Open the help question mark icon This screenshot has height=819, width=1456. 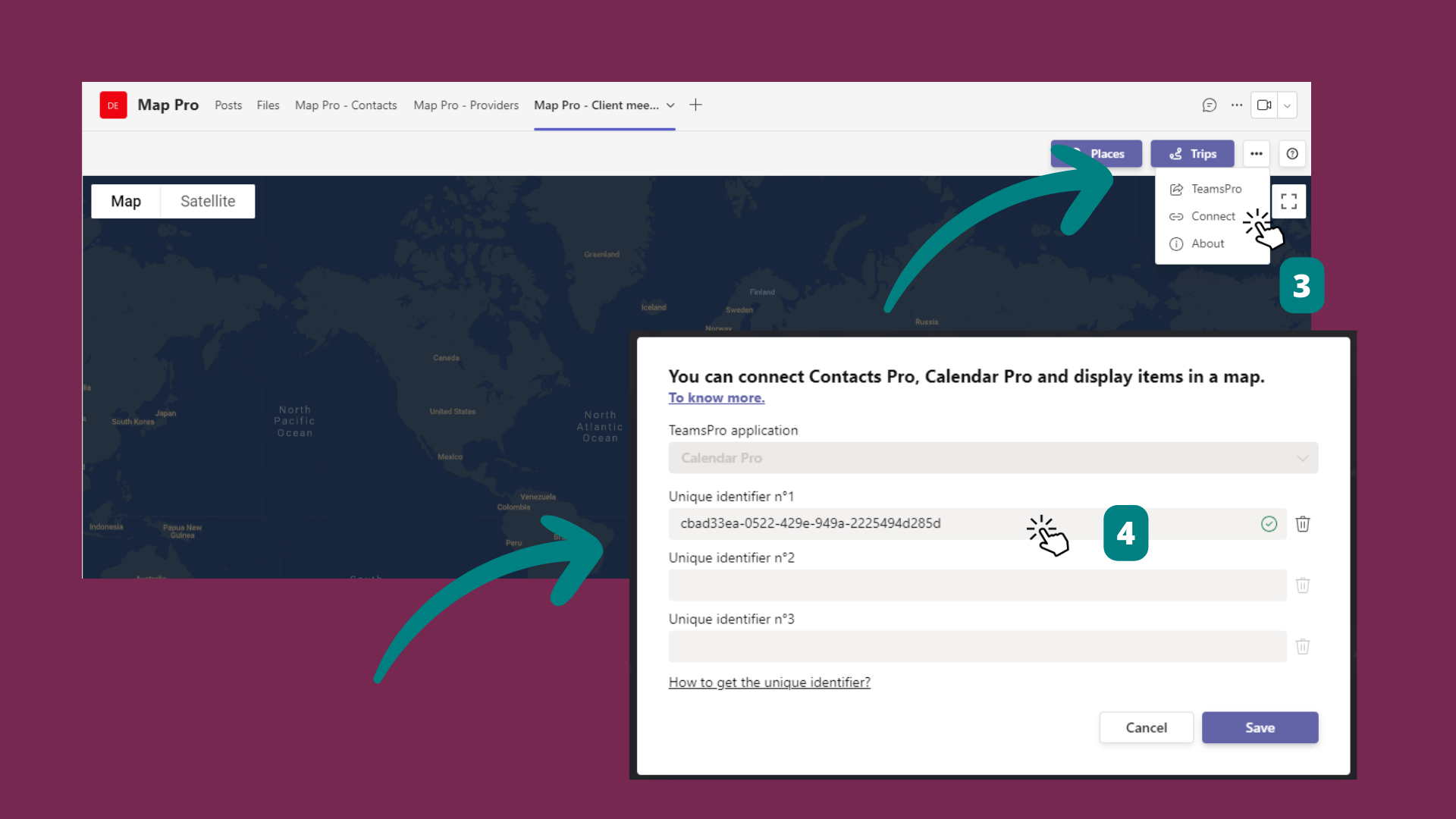click(1293, 154)
